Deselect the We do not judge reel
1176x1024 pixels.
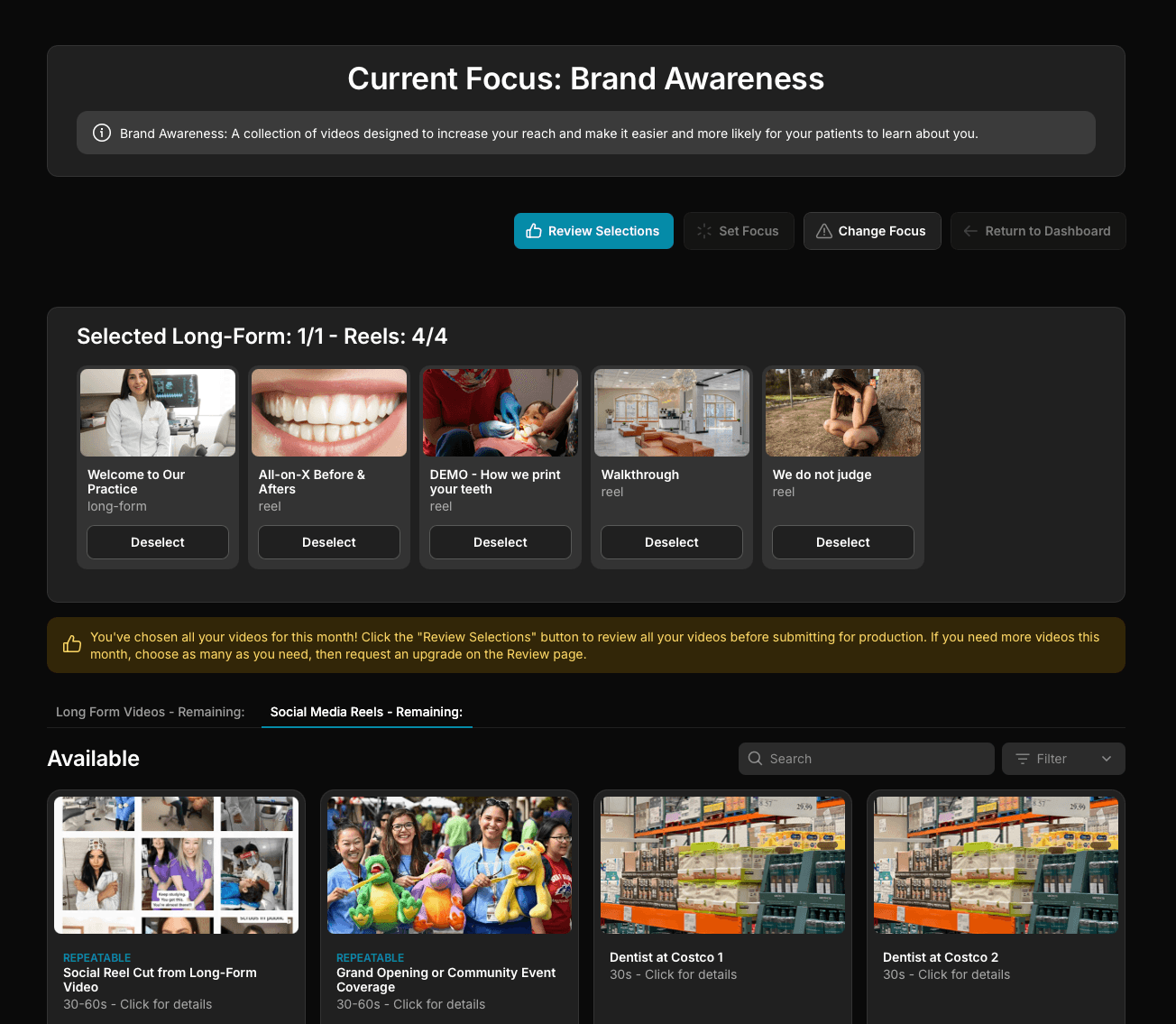tap(842, 542)
